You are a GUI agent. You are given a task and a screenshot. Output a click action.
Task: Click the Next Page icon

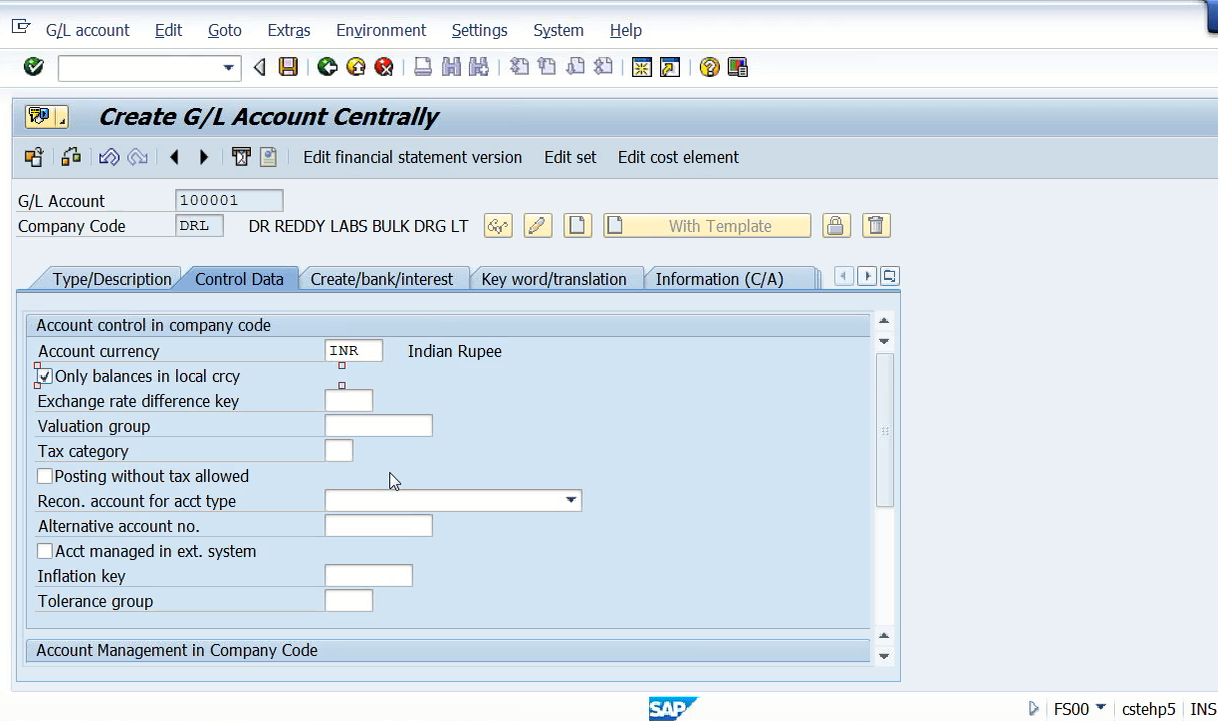coord(575,67)
